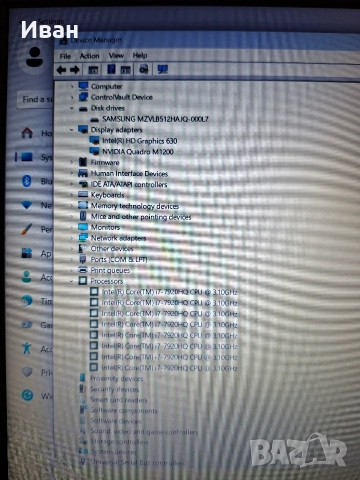Viewport: 360px width, 480px height.
Task: Select Other devices category
Action: [112, 249]
